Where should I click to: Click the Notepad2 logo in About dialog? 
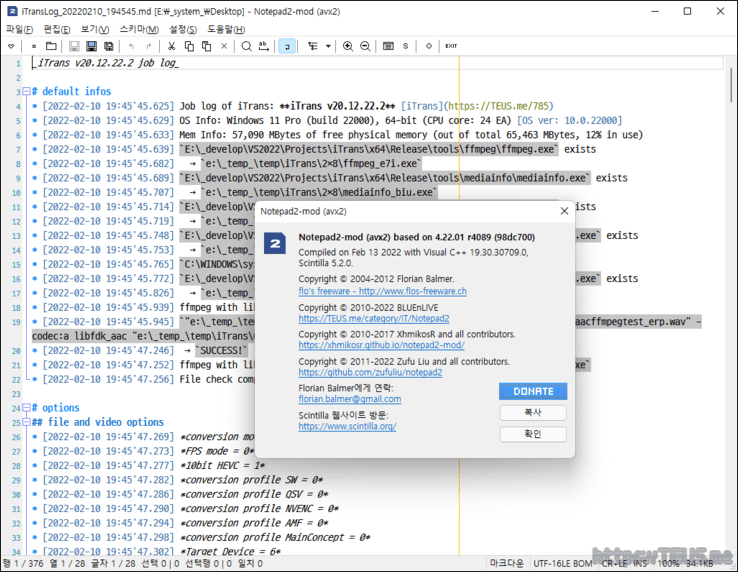[275, 243]
